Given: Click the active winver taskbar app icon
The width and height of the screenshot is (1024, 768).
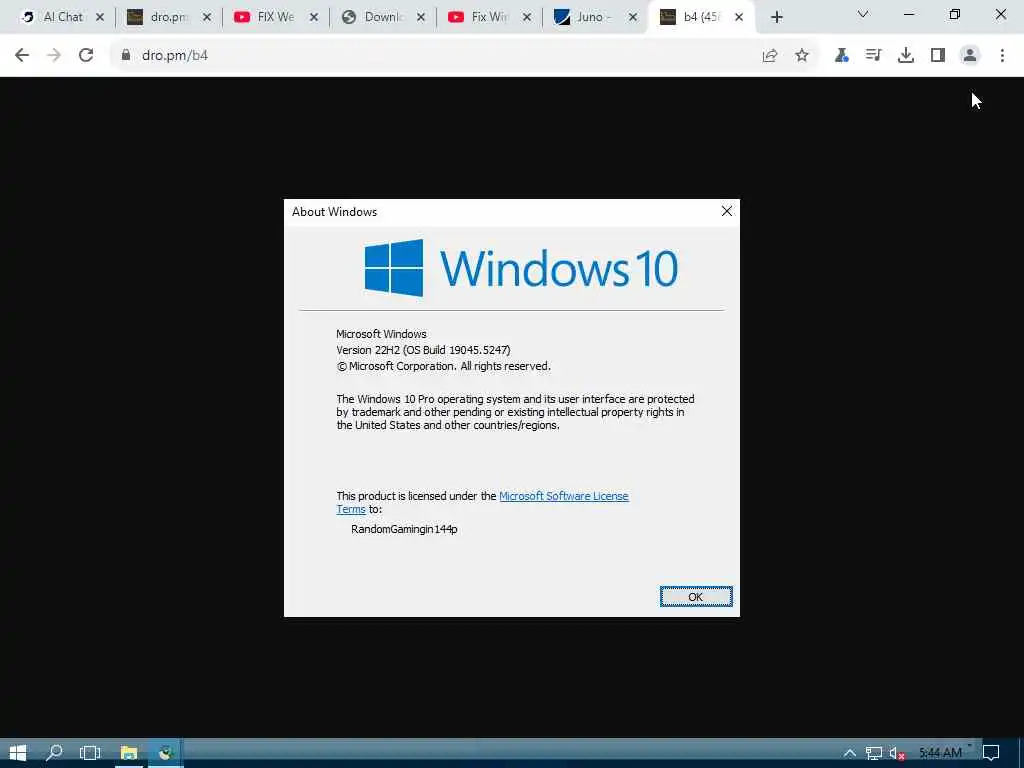Looking at the screenshot, I should coord(166,753).
